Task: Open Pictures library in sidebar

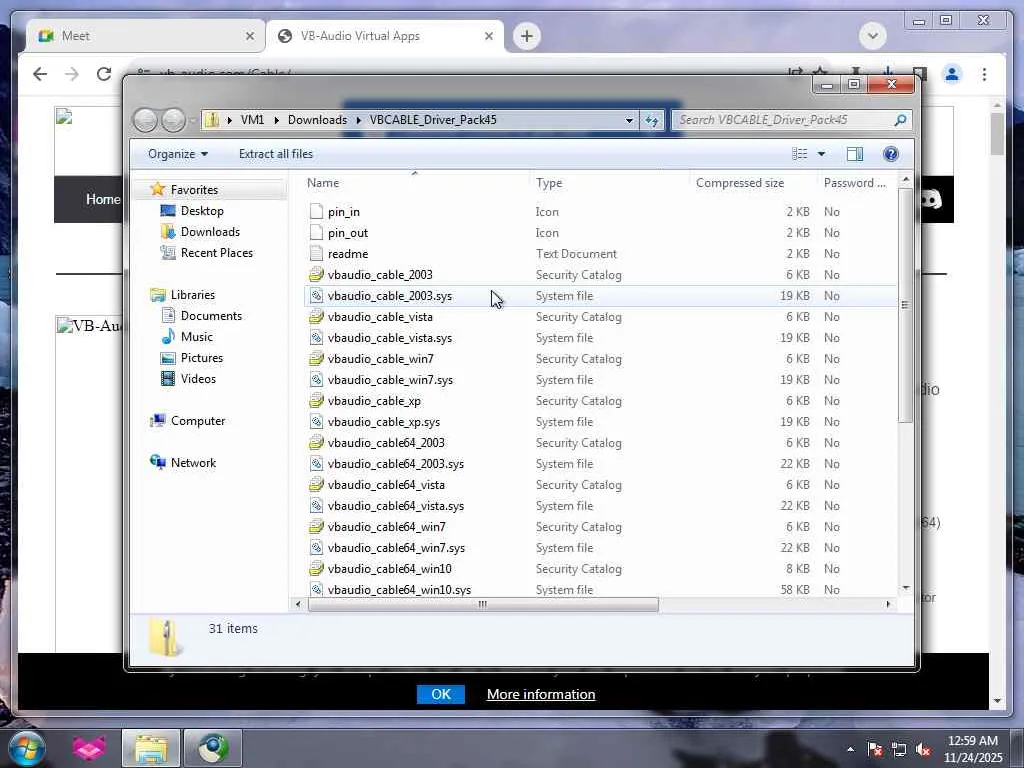Action: point(201,358)
